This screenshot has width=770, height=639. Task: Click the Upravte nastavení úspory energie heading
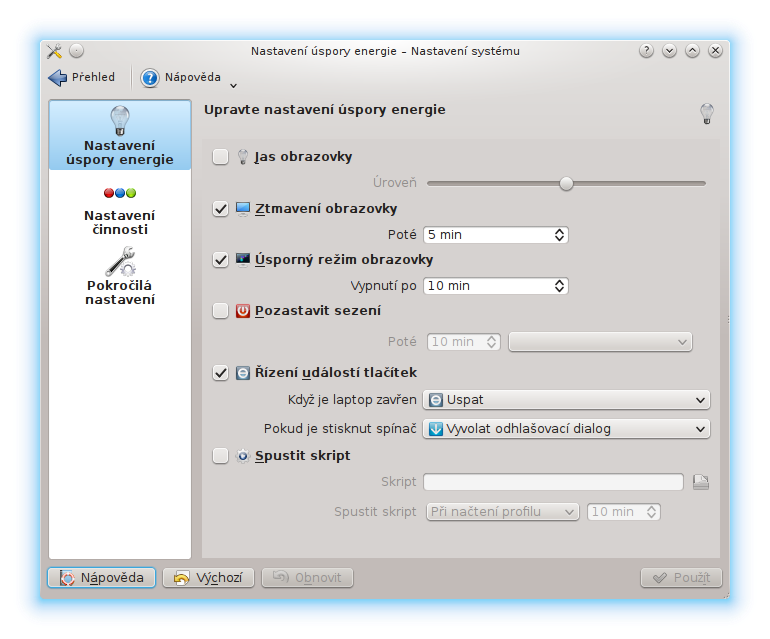click(325, 110)
